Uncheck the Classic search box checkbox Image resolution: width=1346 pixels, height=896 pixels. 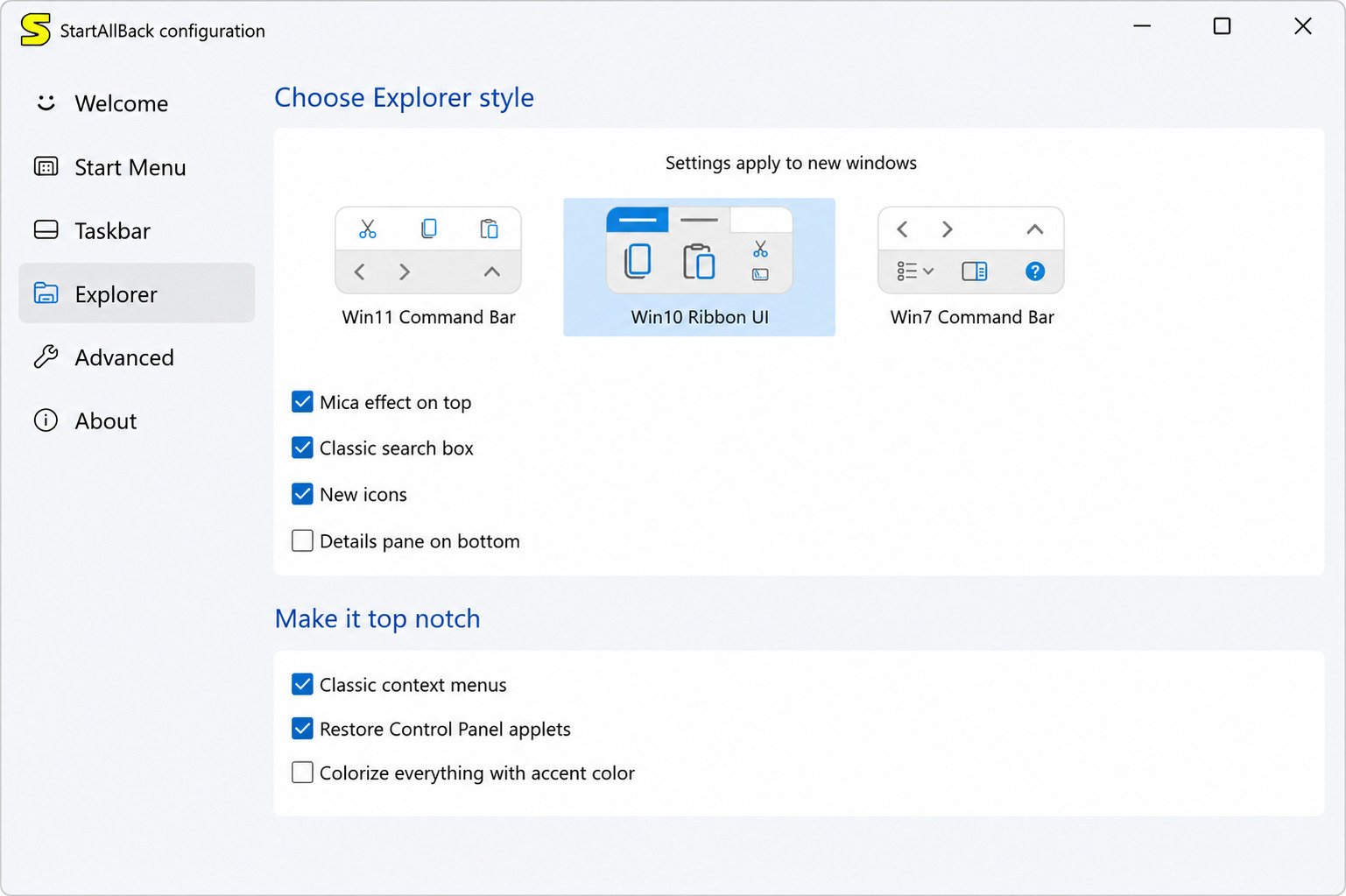[302, 448]
